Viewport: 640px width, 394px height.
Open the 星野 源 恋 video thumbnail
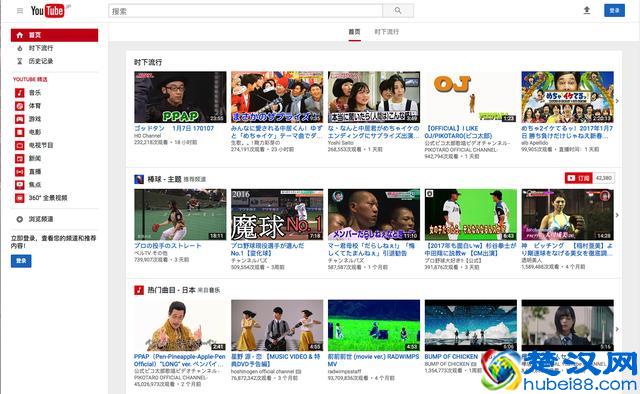[x=277, y=325]
